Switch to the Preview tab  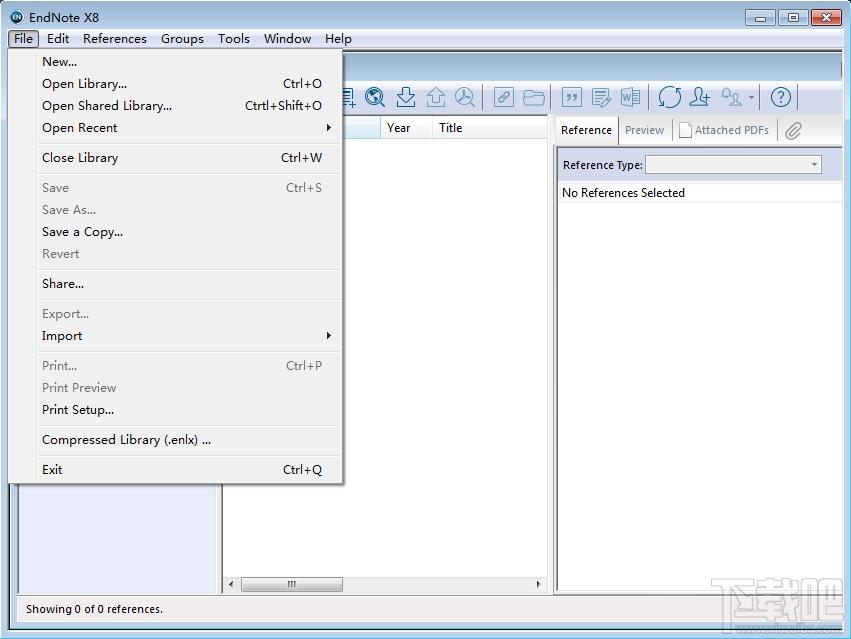click(644, 130)
